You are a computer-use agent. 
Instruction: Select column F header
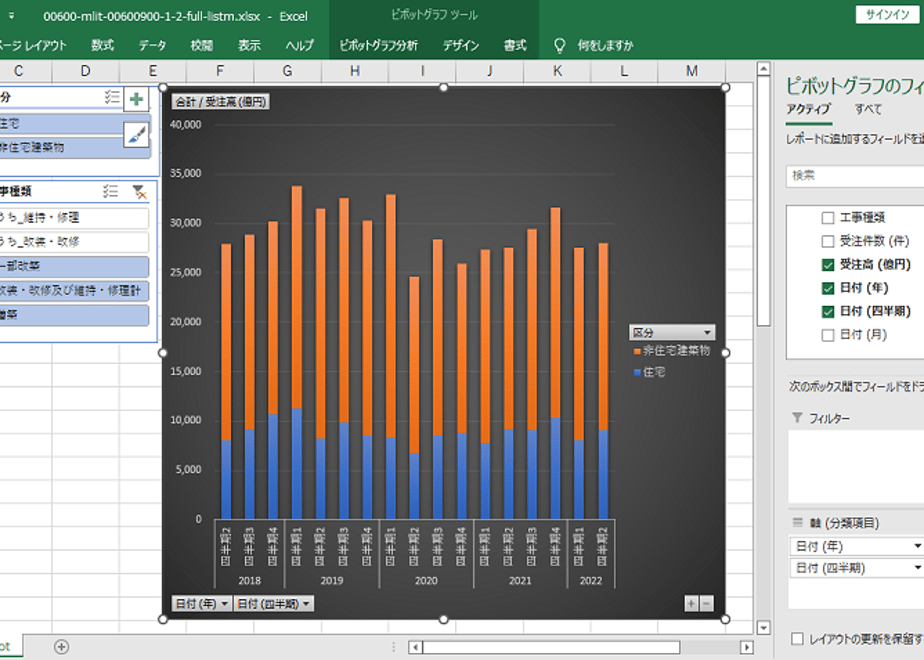click(220, 71)
